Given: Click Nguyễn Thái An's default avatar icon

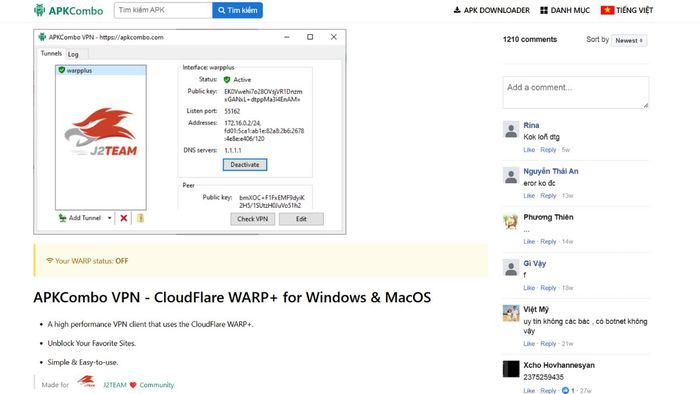Looking at the screenshot, I should click(511, 175).
